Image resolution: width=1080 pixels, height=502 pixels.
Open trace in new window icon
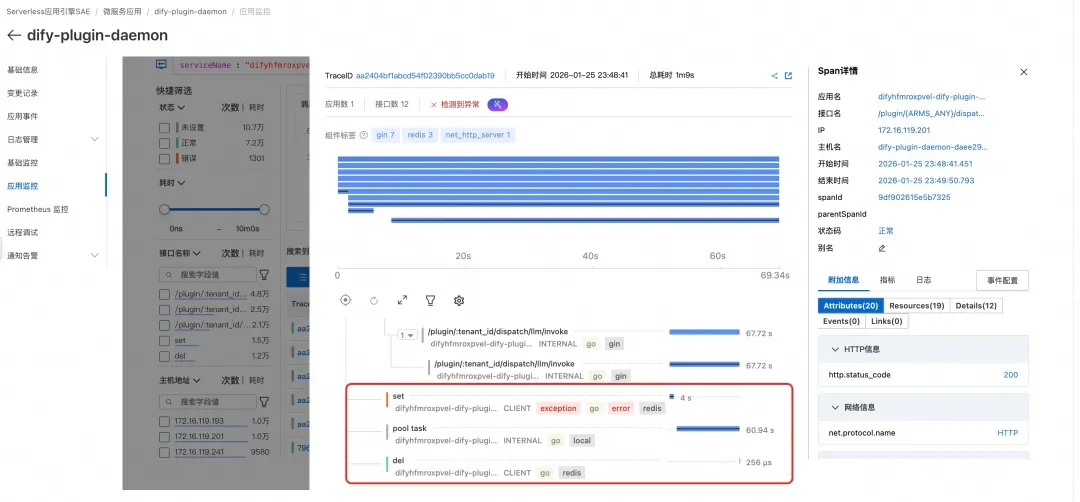click(789, 76)
